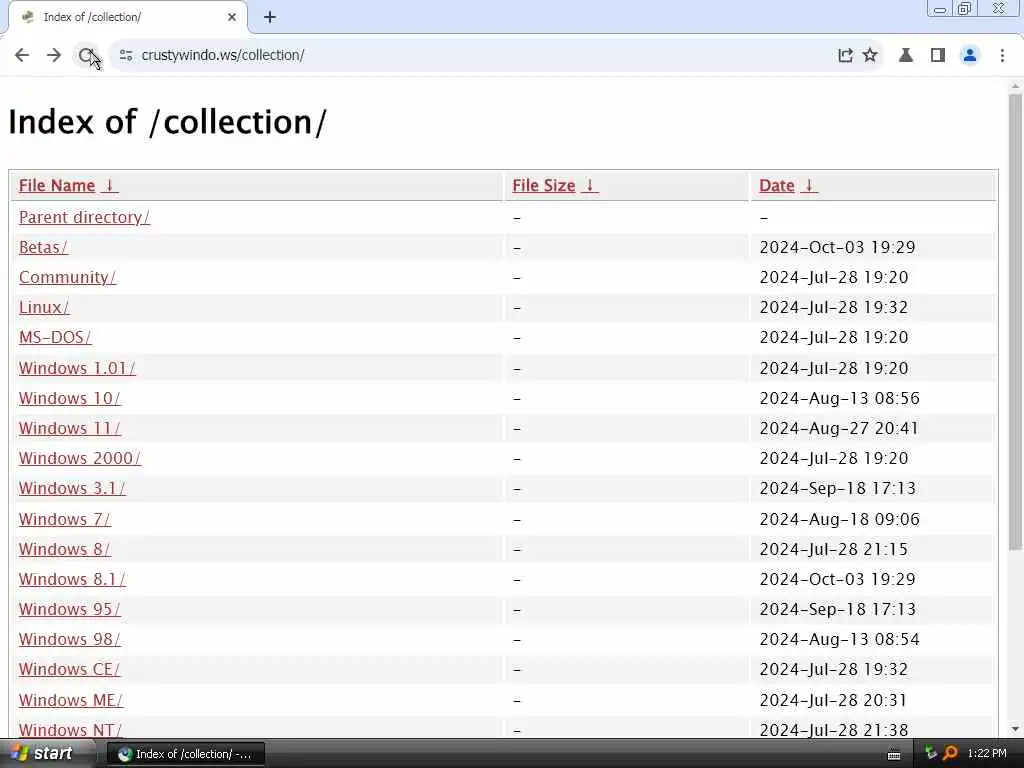Screen dimensions: 1024x768
Task: Sort the listing by File Size
Action: click(x=543, y=185)
